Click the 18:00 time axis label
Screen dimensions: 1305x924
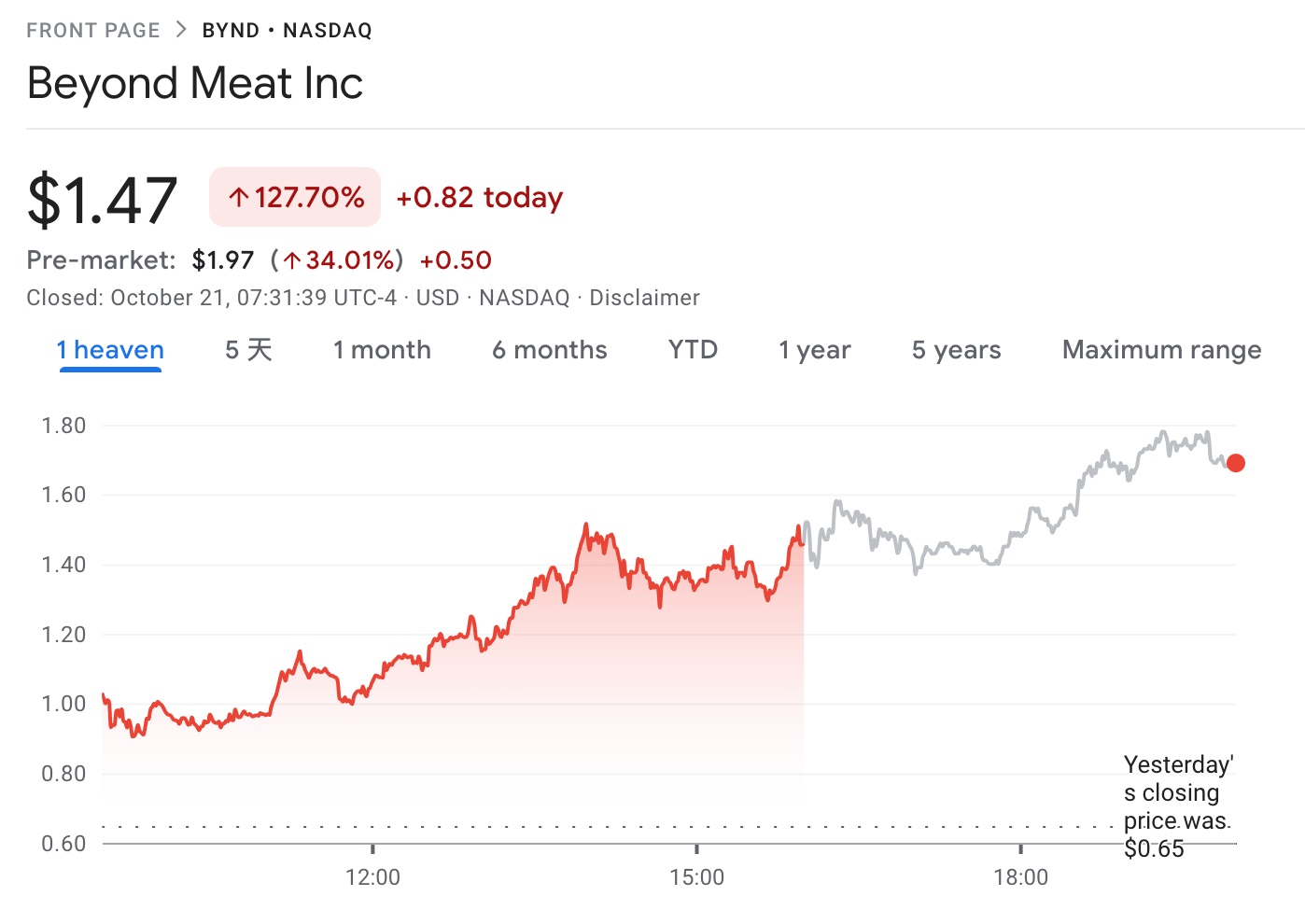tap(1020, 877)
